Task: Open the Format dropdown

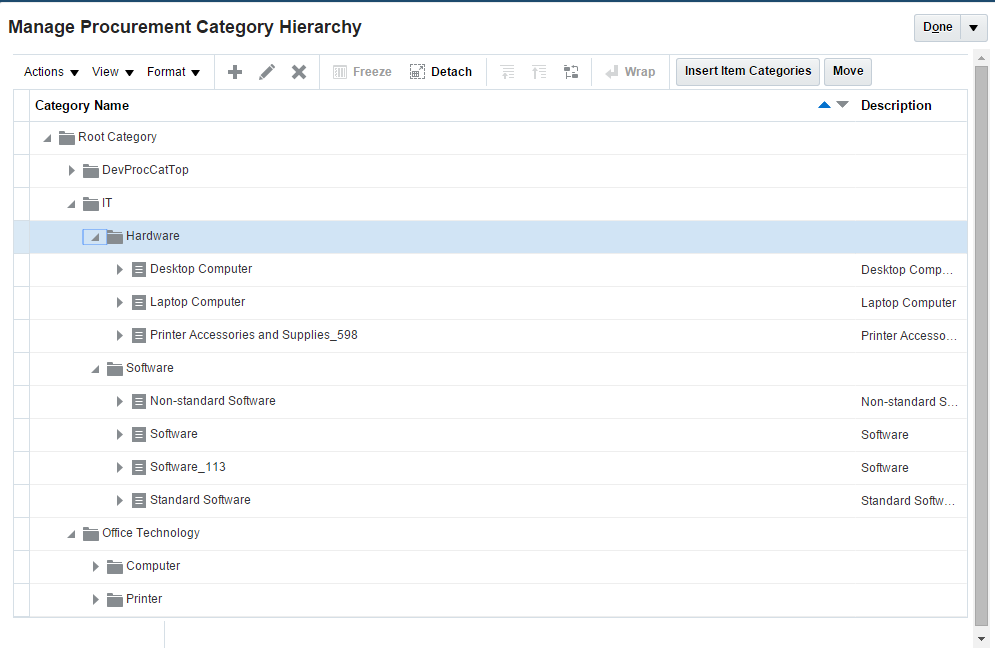Action: coord(174,71)
